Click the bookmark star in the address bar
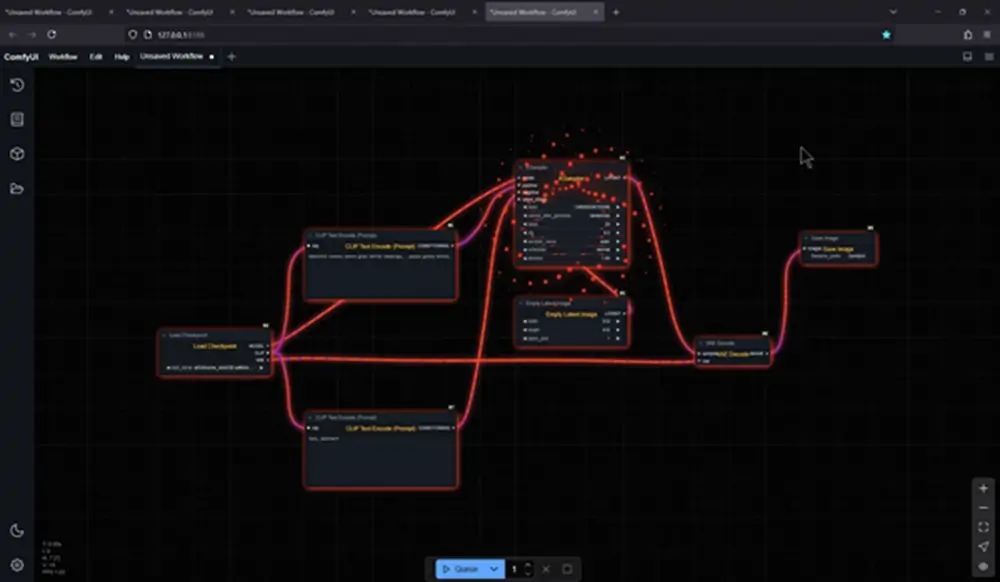Viewport: 1000px width, 582px height. pyautogui.click(x=886, y=34)
